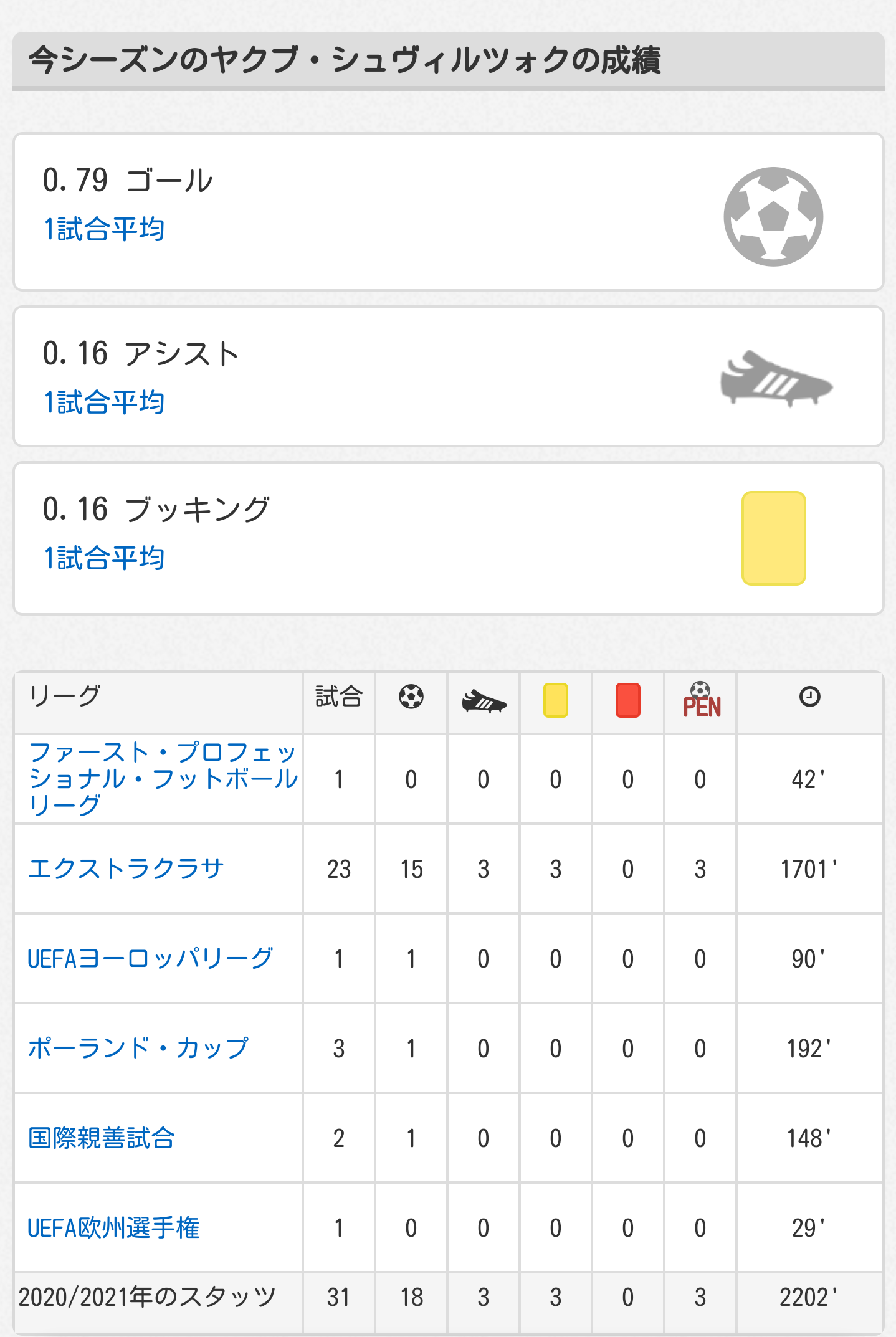Click the yellow card column header icon
Image resolution: width=896 pixels, height=1337 pixels.
click(556, 700)
